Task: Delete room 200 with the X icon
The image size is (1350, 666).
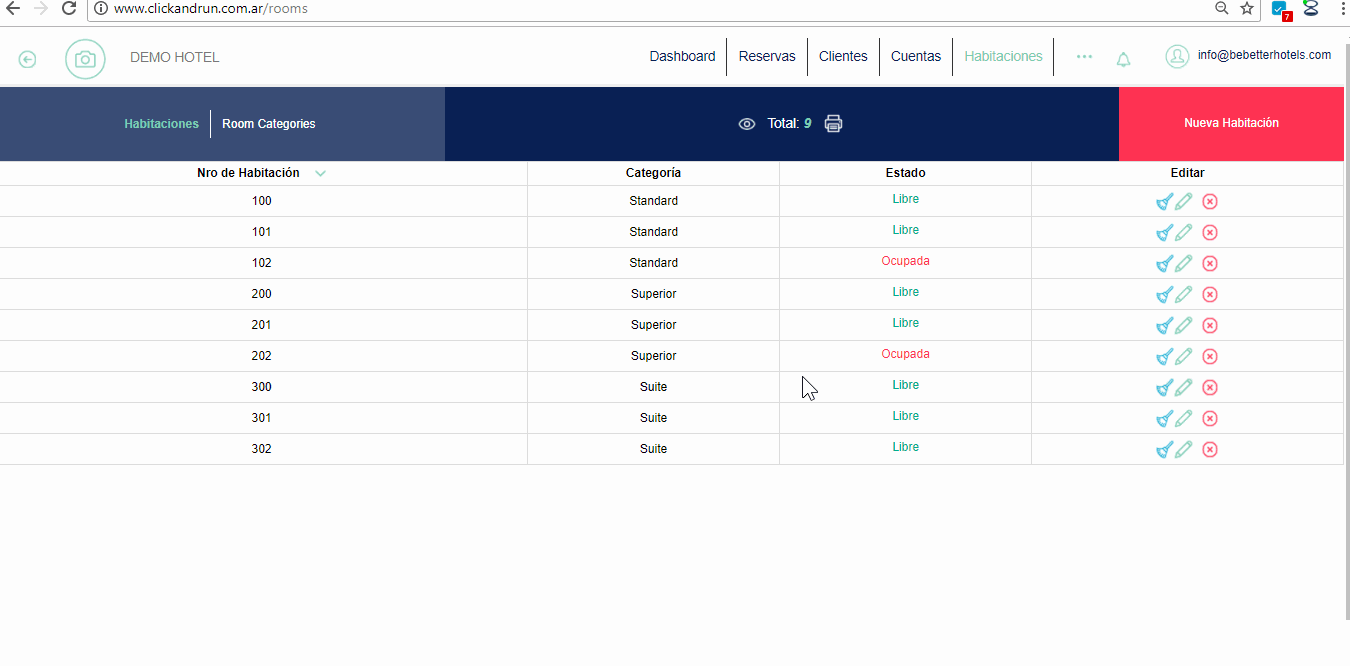Action: point(1210,295)
